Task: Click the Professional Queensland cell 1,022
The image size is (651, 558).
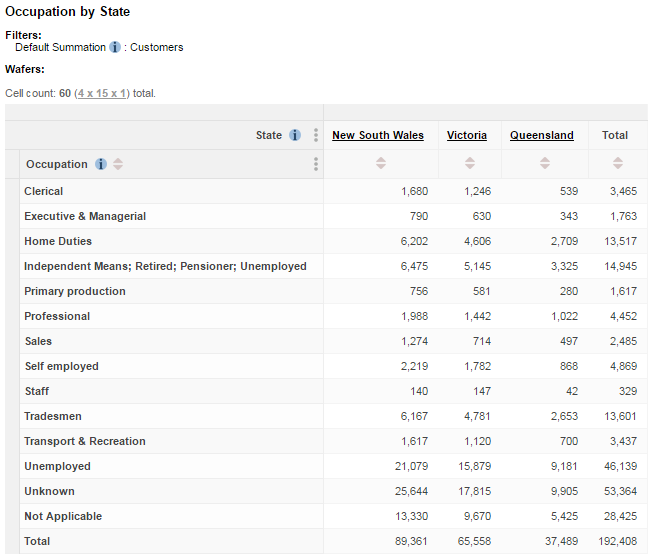Action: pos(564,316)
